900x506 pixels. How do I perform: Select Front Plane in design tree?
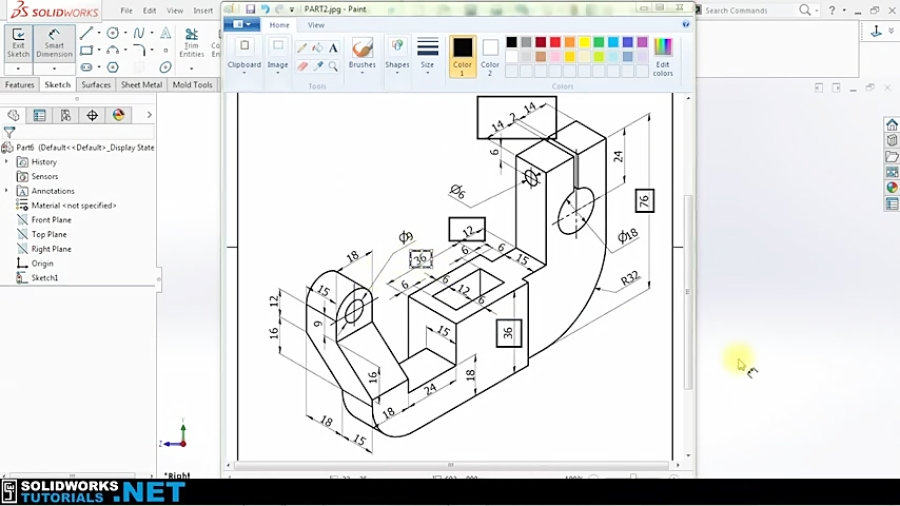[x=51, y=220]
